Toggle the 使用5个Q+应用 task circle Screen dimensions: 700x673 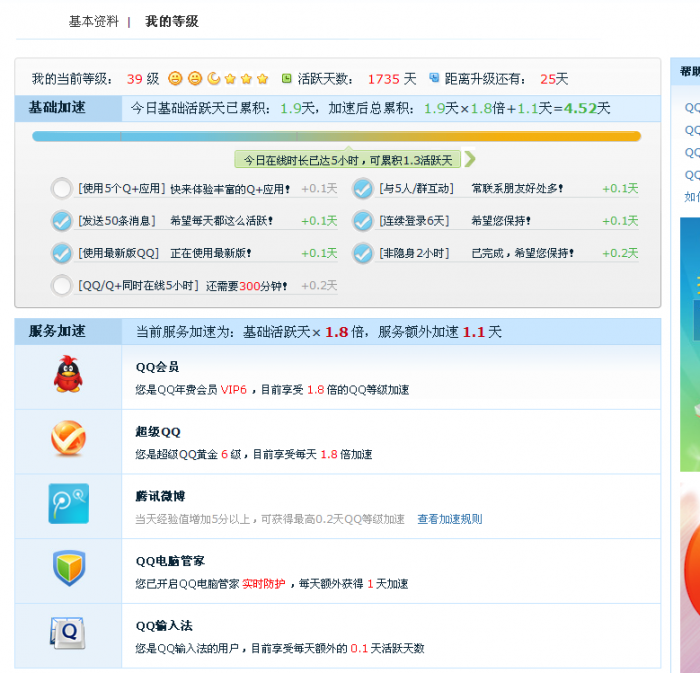(62, 188)
